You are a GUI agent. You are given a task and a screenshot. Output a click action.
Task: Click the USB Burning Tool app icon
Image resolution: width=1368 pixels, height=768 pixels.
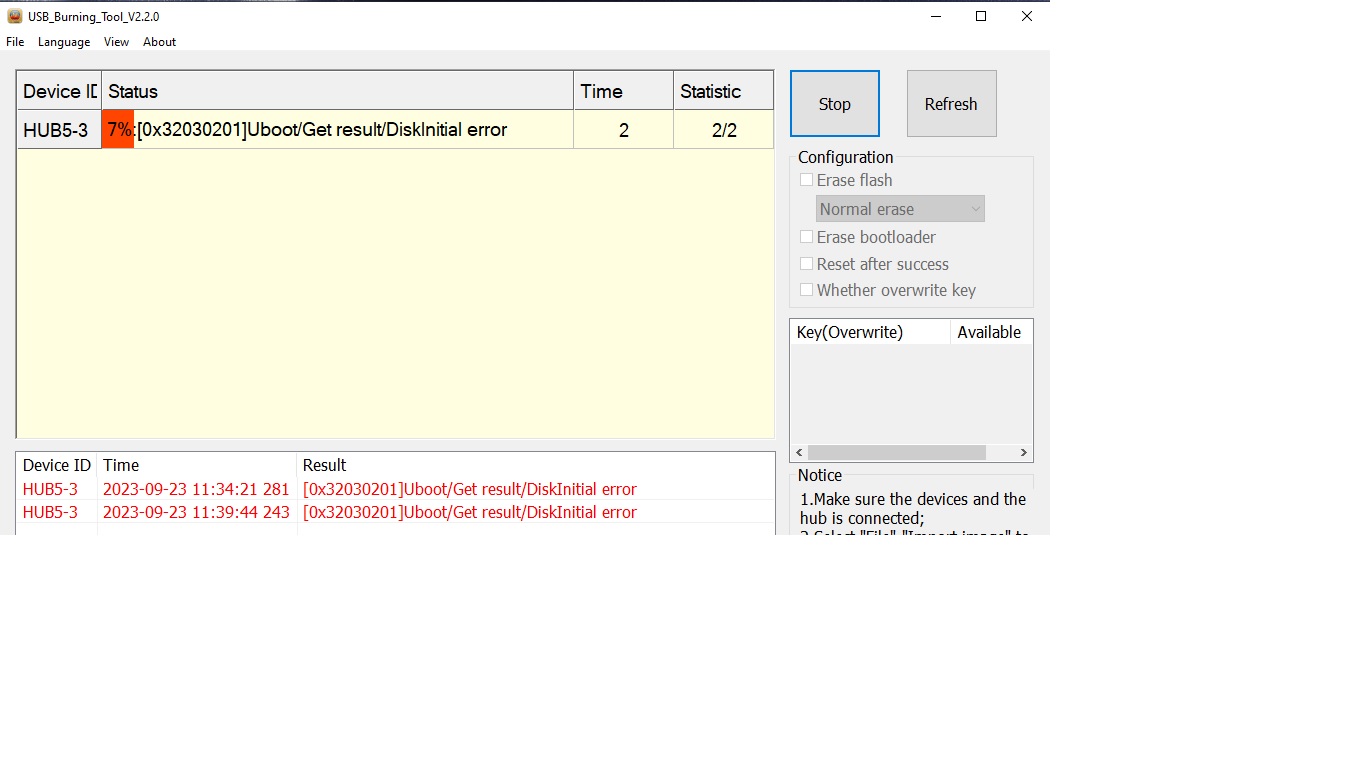[x=15, y=16]
